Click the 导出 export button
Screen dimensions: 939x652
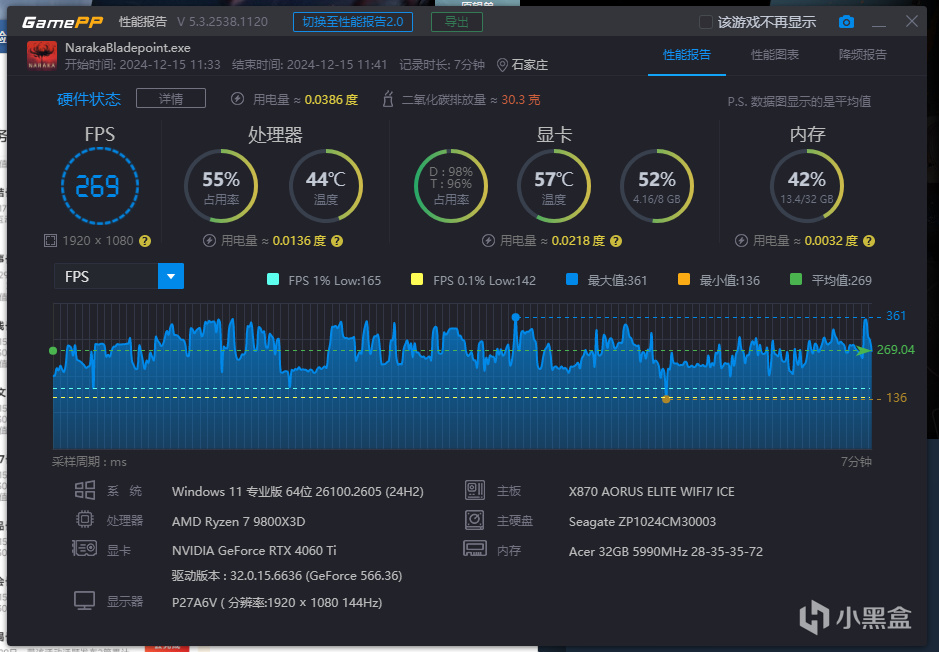457,22
